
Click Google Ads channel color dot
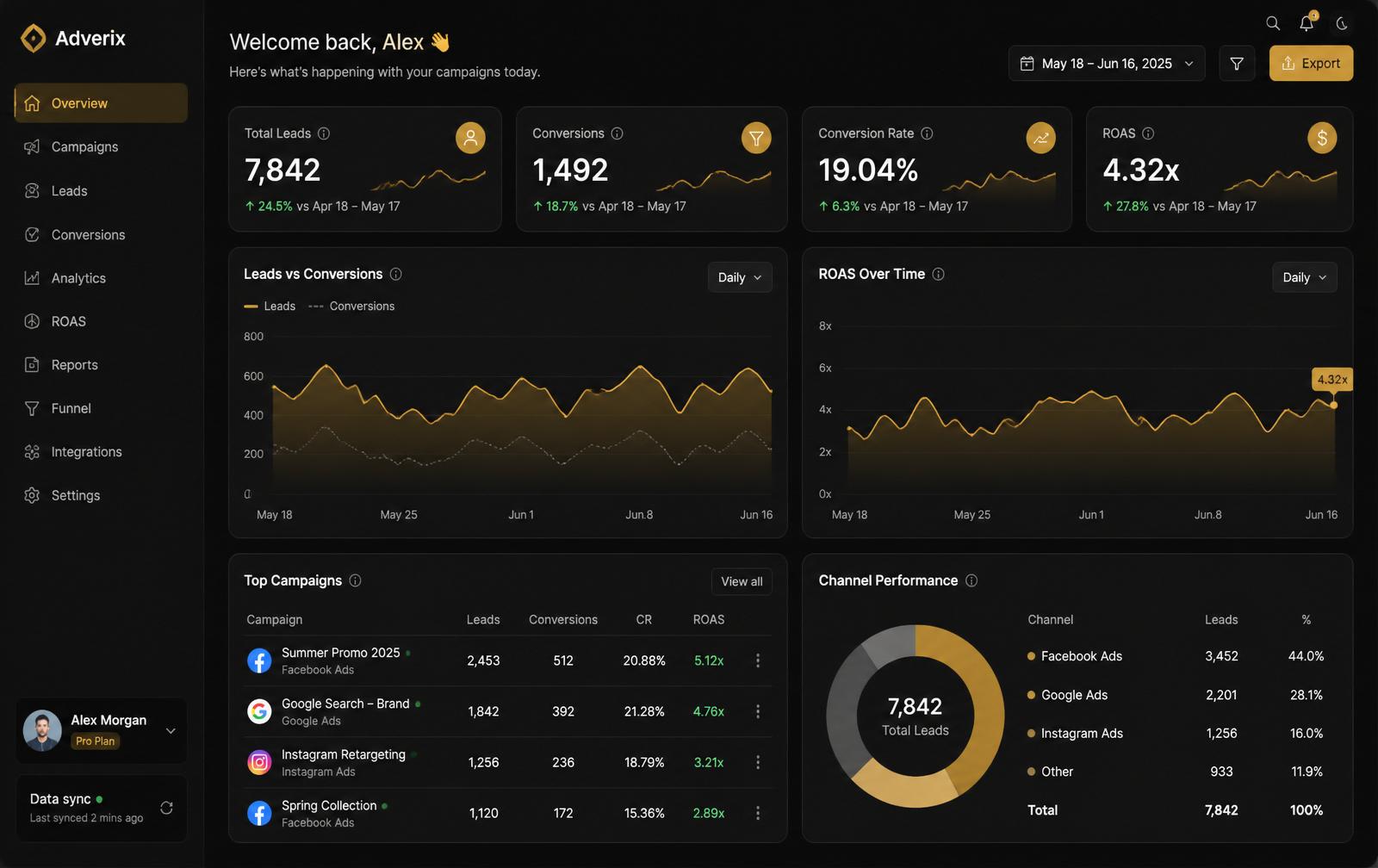[1031, 695]
